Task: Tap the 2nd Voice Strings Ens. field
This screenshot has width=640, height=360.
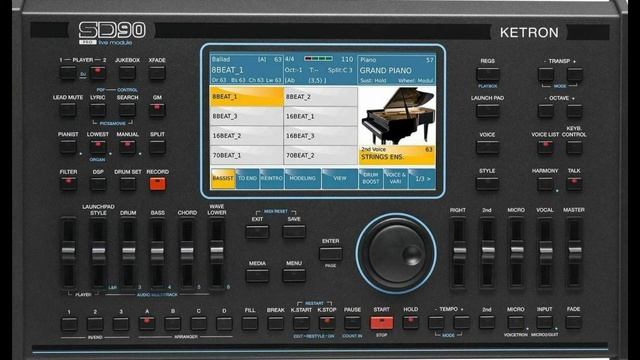Action: (397, 155)
